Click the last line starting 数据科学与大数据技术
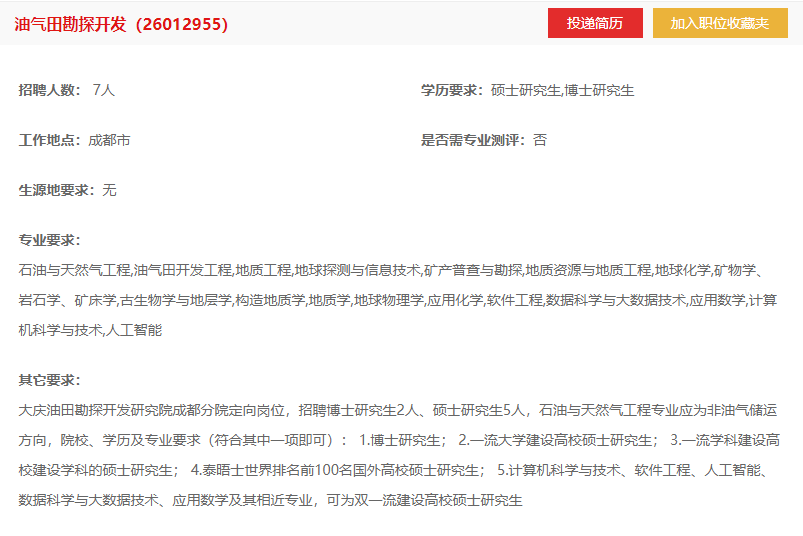Image resolution: width=803 pixels, height=536 pixels. coord(270,500)
